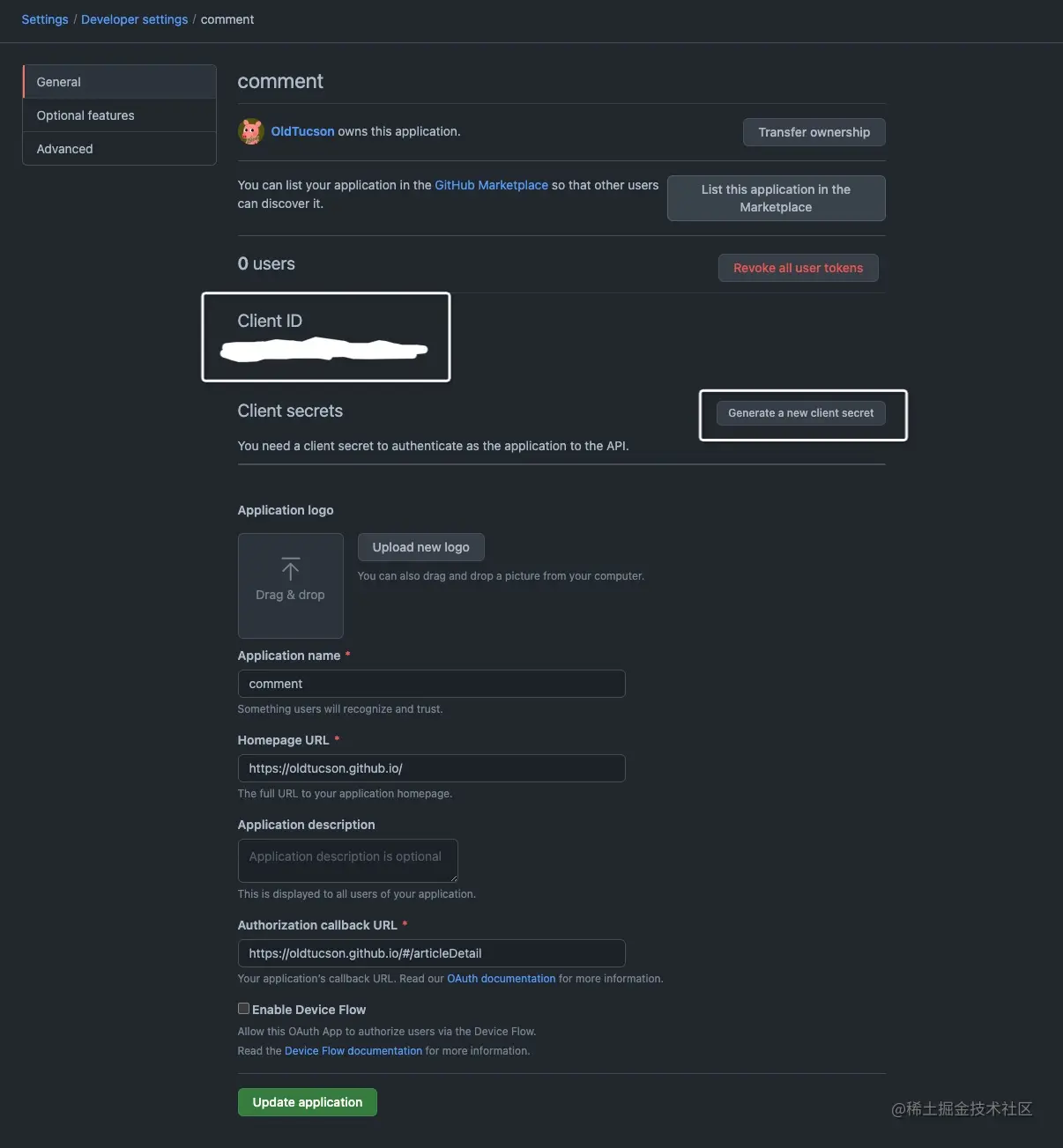
Task: Click into the Homepage URL field
Action: tap(431, 768)
